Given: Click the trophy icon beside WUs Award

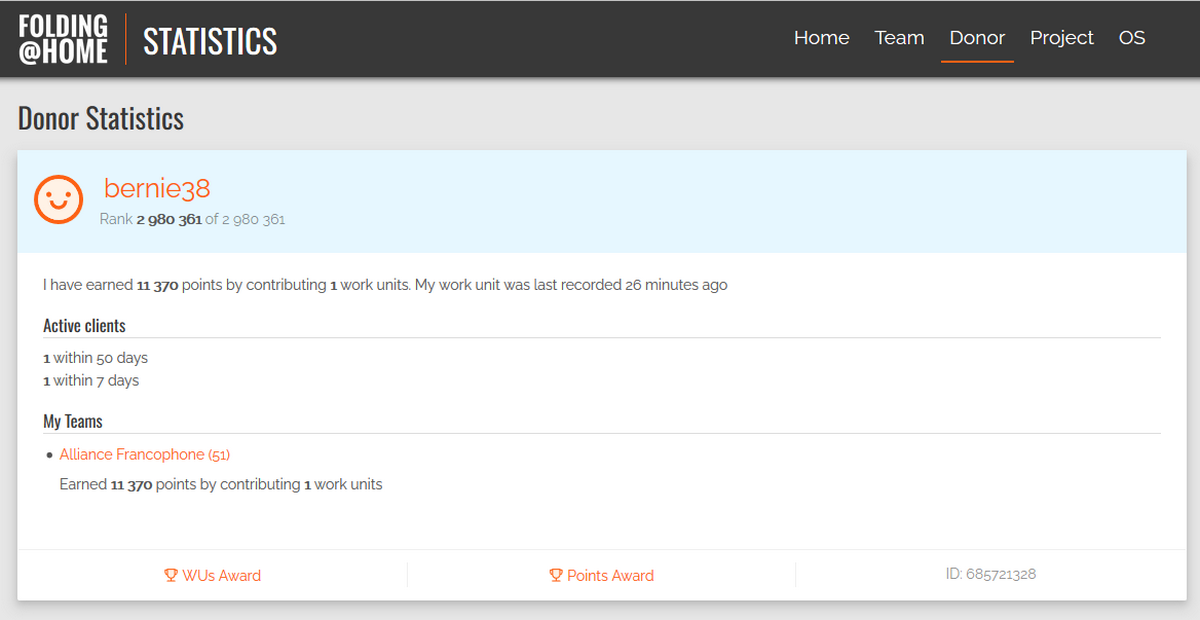Looking at the screenshot, I should [171, 575].
